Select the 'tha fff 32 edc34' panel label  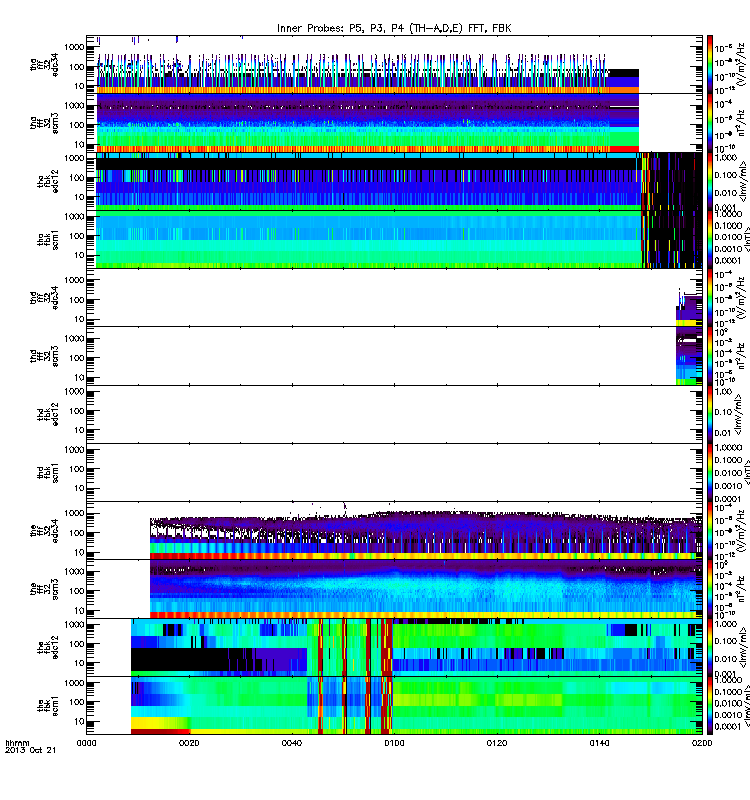44,65
